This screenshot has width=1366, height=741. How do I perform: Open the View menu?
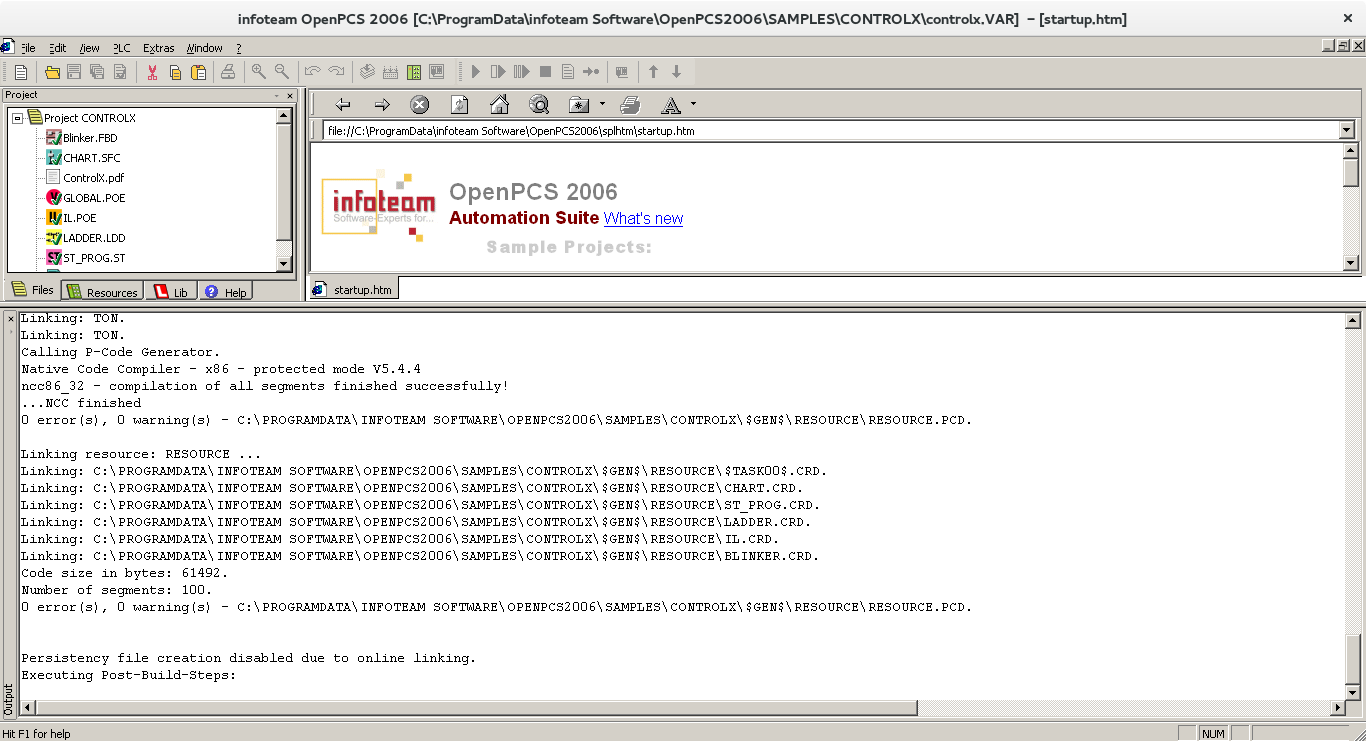tap(89, 48)
